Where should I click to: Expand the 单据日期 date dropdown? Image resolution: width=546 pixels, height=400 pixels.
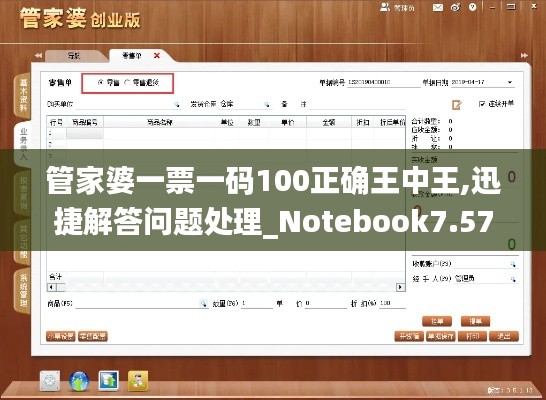[510, 82]
